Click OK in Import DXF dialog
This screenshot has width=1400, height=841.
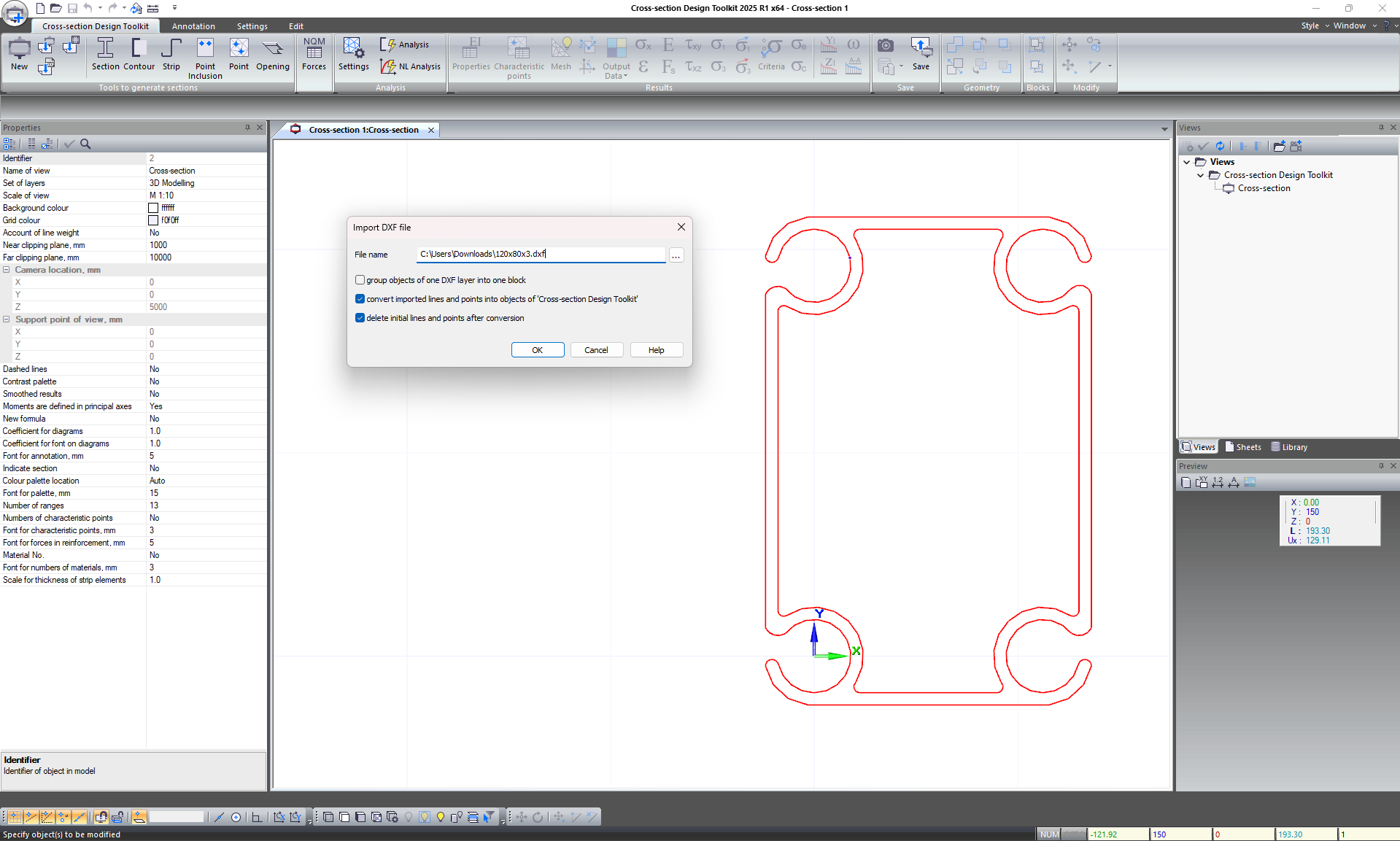click(x=537, y=350)
